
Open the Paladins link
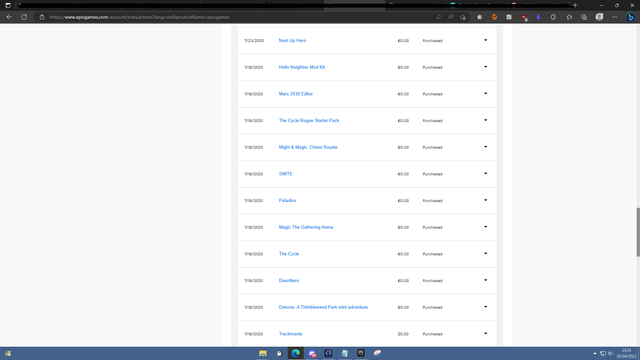pos(287,200)
